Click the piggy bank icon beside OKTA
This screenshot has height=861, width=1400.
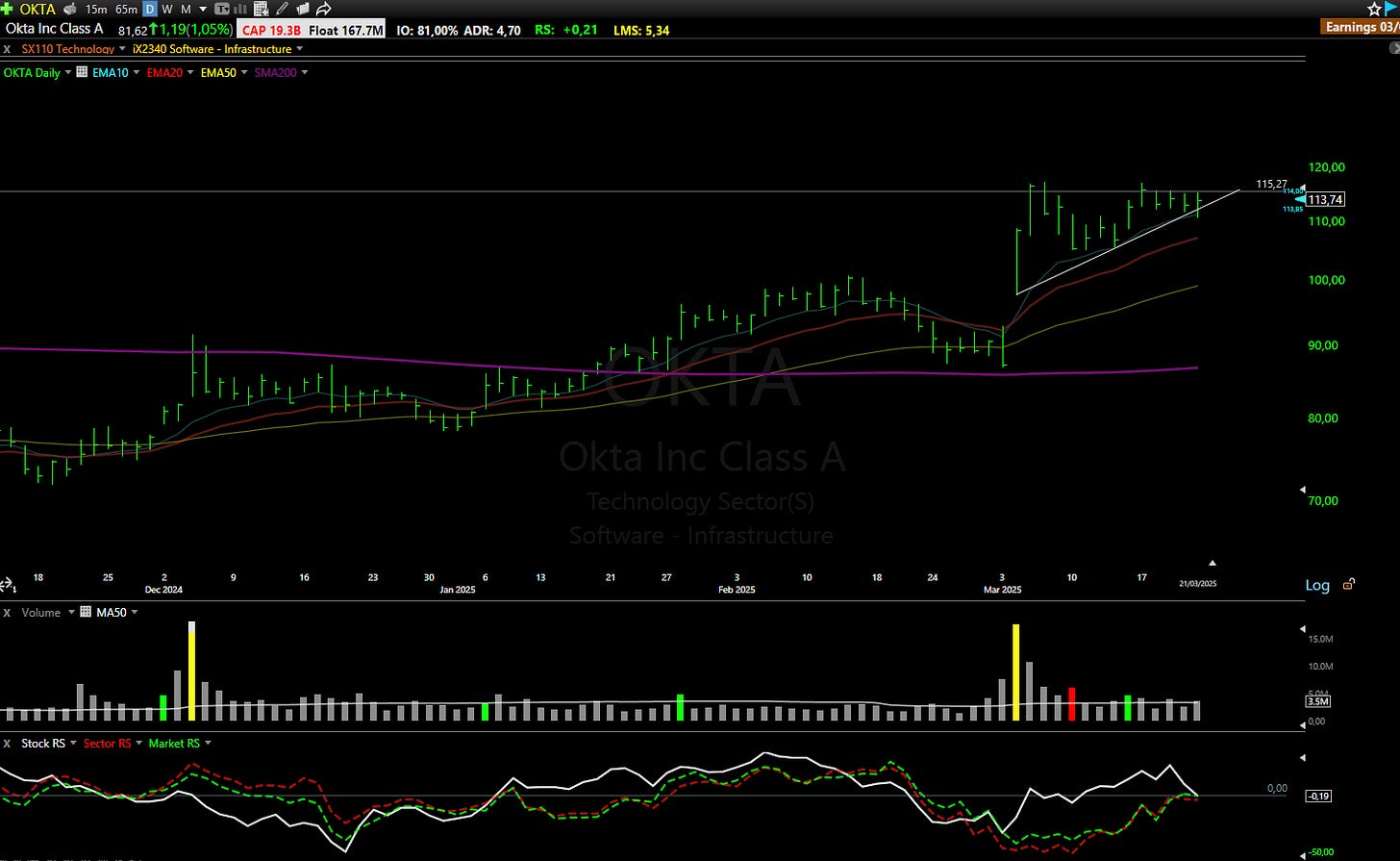69,9
